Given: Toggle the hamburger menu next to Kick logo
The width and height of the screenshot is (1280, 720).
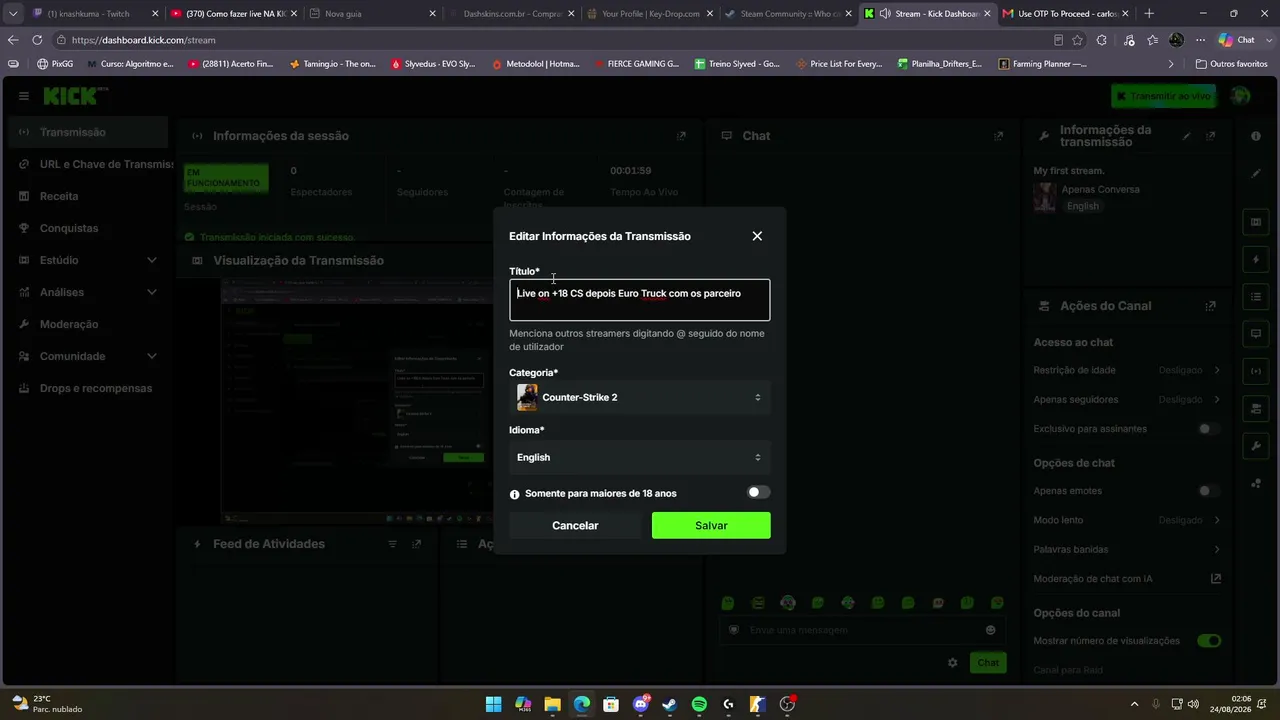Looking at the screenshot, I should tap(24, 96).
